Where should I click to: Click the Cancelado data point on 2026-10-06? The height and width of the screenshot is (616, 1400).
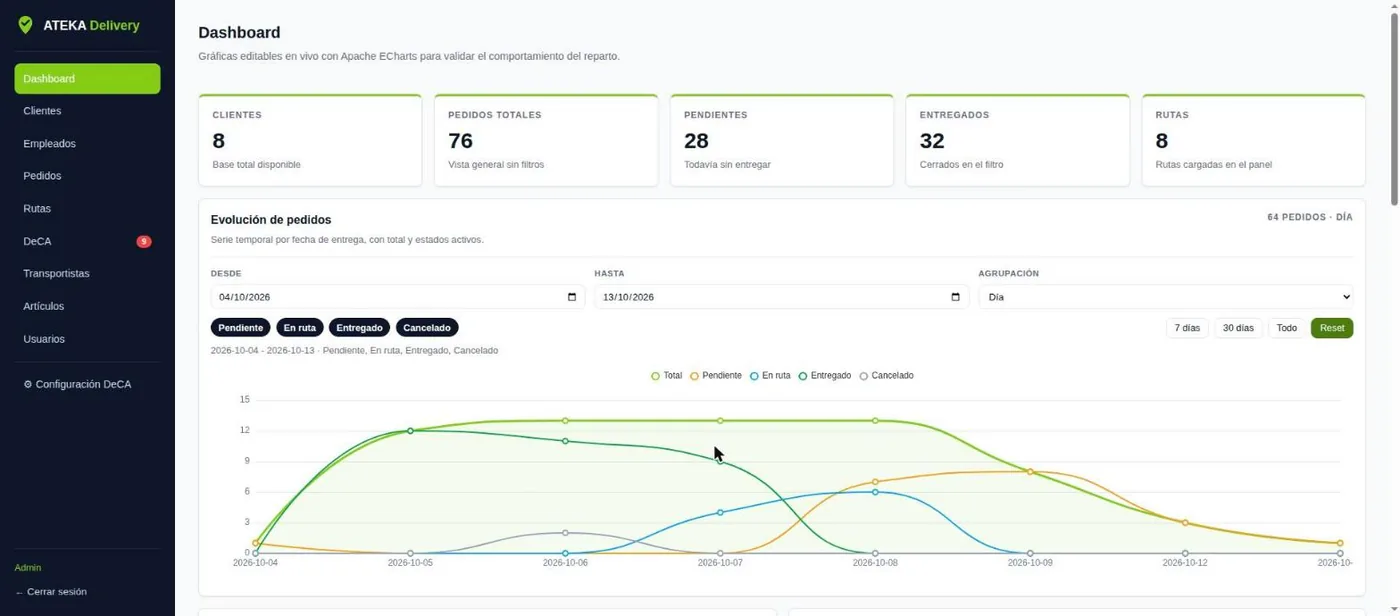pos(565,533)
